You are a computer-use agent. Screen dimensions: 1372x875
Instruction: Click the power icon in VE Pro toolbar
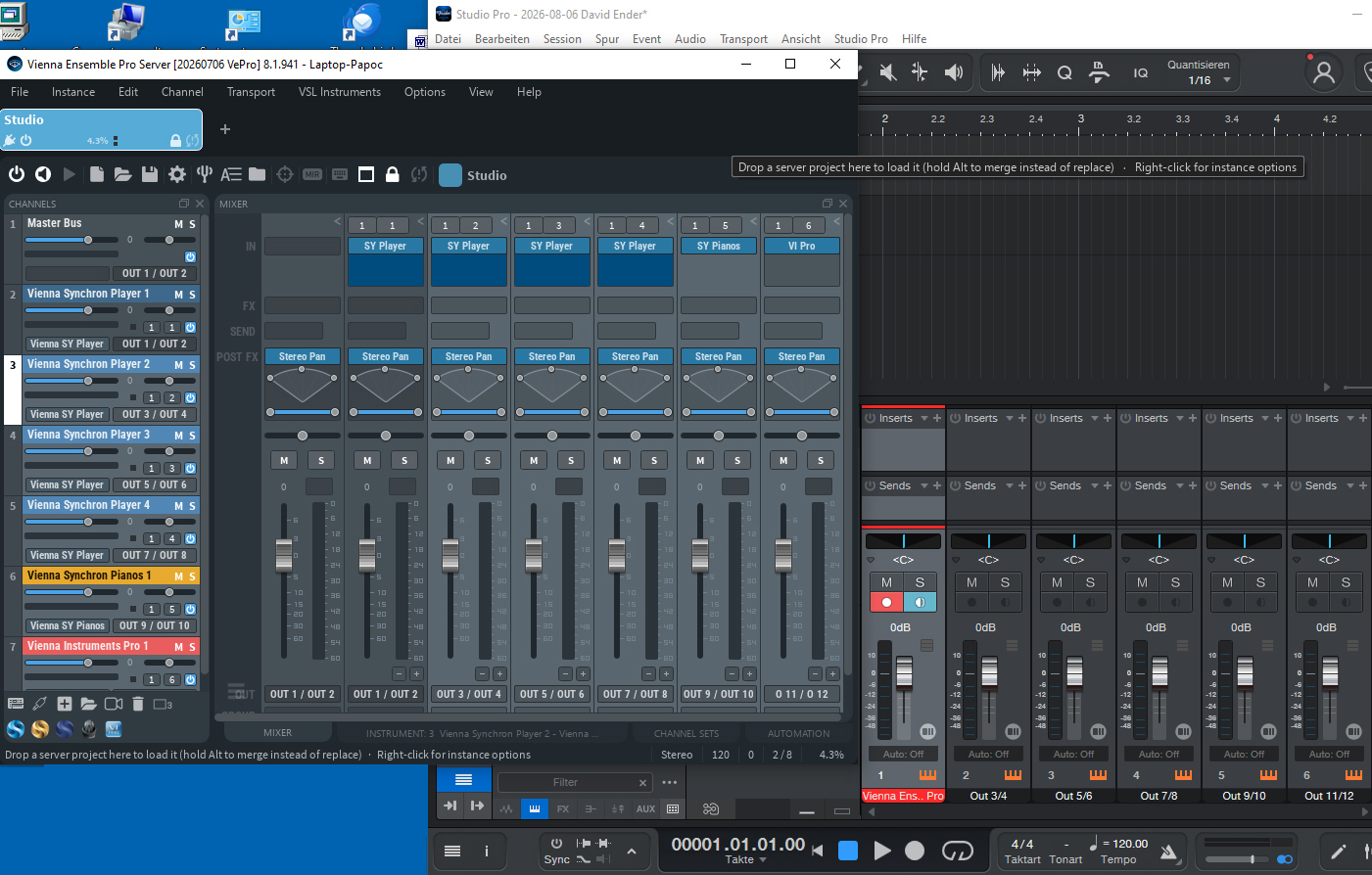(x=17, y=174)
